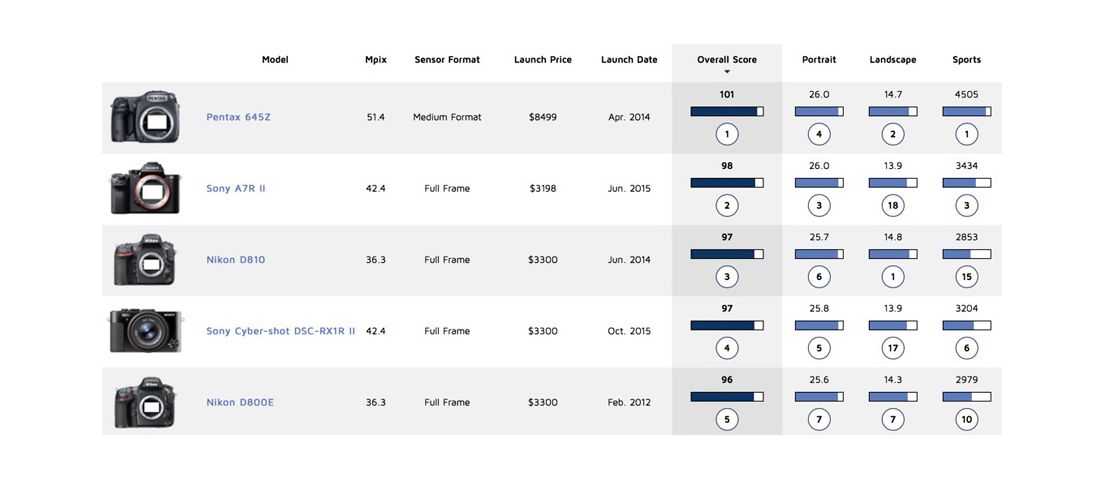This screenshot has height=479, width=1103.
Task: Sort by Mpix column header
Action: [x=376, y=60]
